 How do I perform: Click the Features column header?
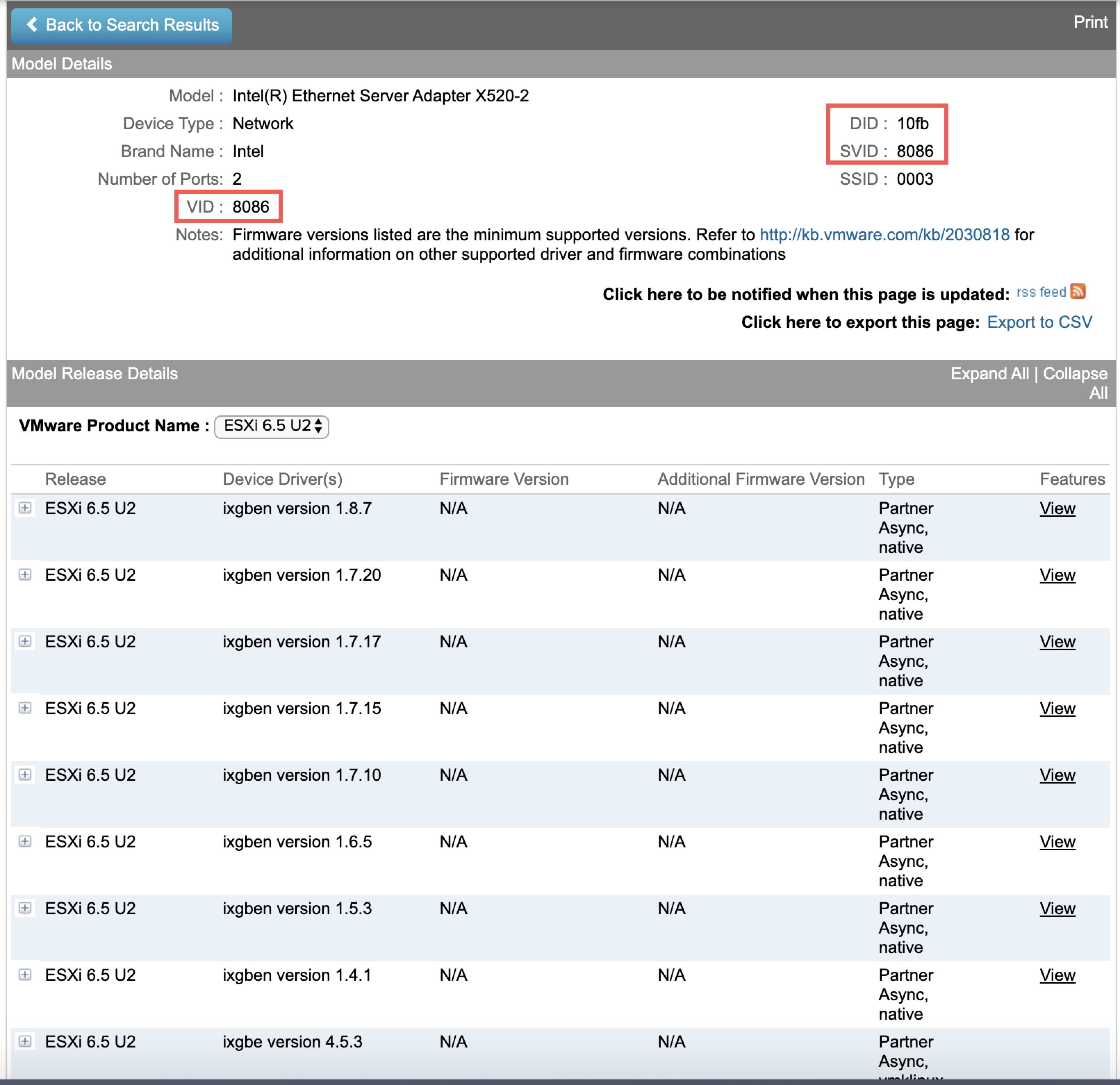pos(1072,479)
